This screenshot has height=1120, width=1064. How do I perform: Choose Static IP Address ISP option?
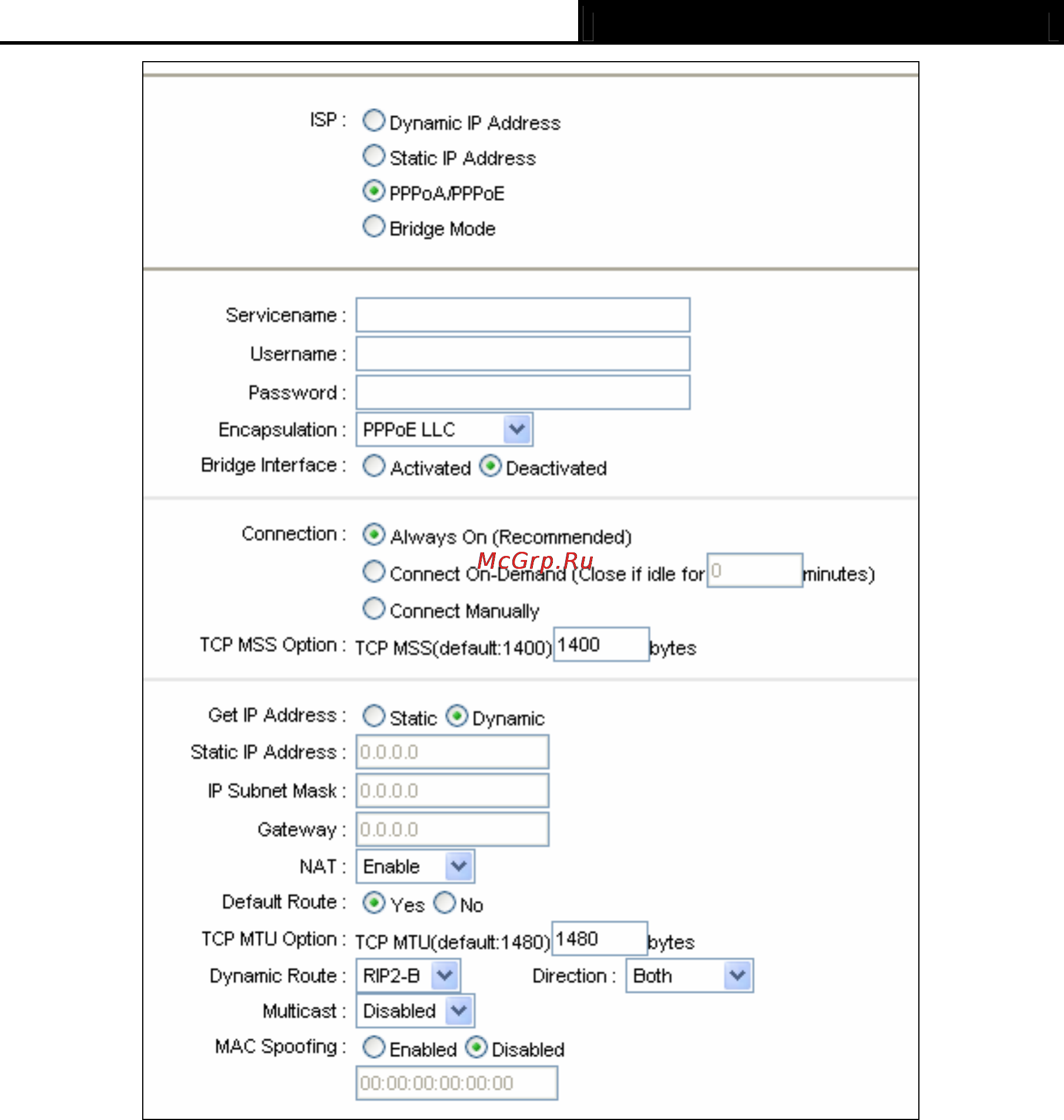tap(374, 156)
